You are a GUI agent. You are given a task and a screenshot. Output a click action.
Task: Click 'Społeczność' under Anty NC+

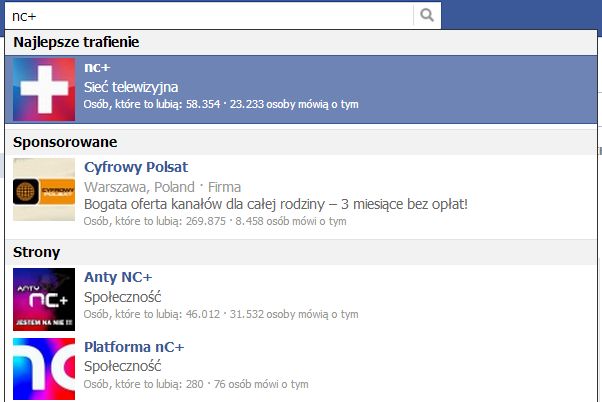[122, 297]
